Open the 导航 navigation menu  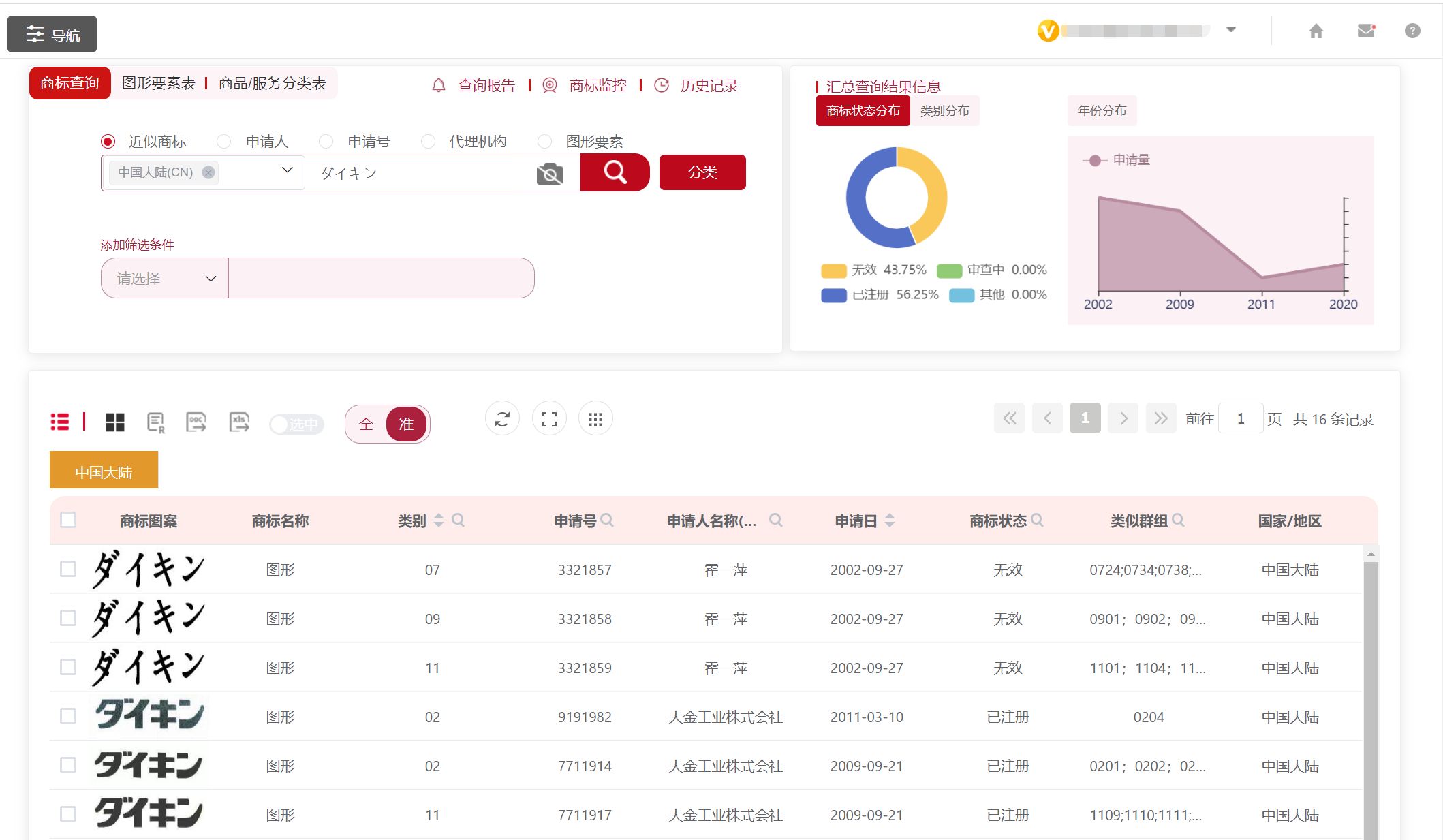[52, 34]
